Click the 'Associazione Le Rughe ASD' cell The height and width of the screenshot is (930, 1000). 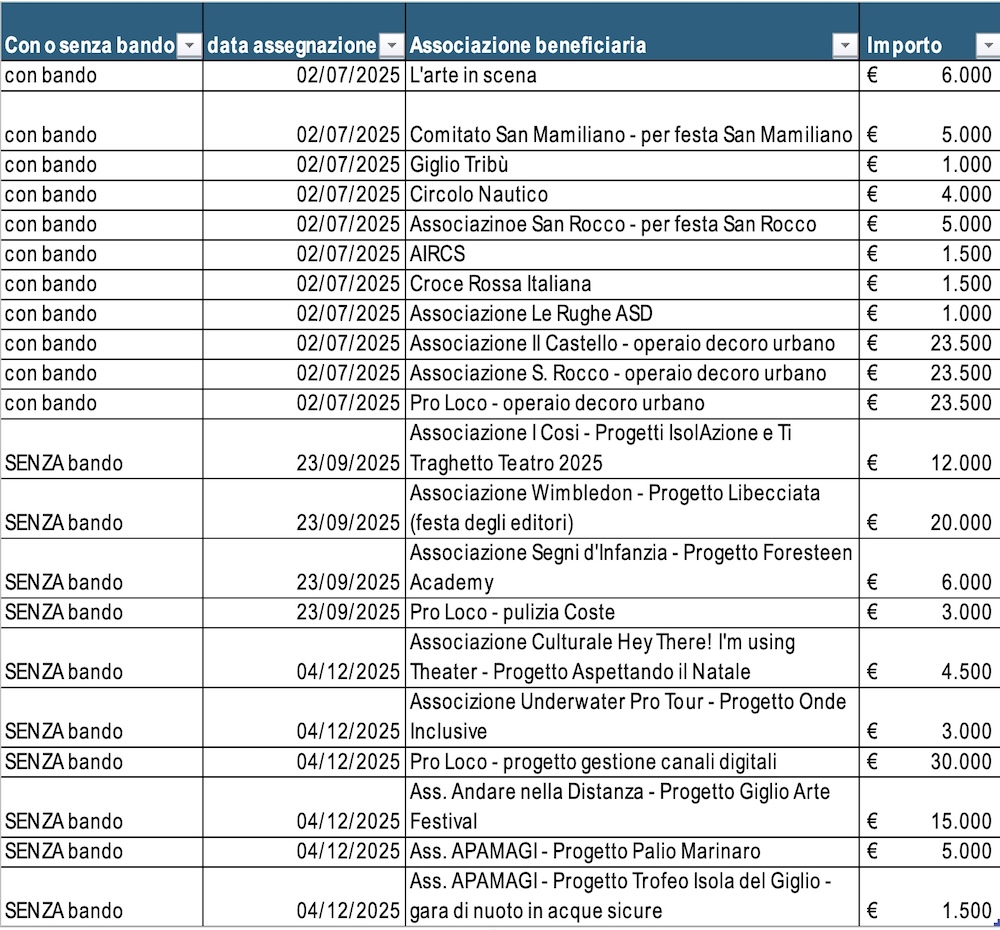(x=531, y=314)
